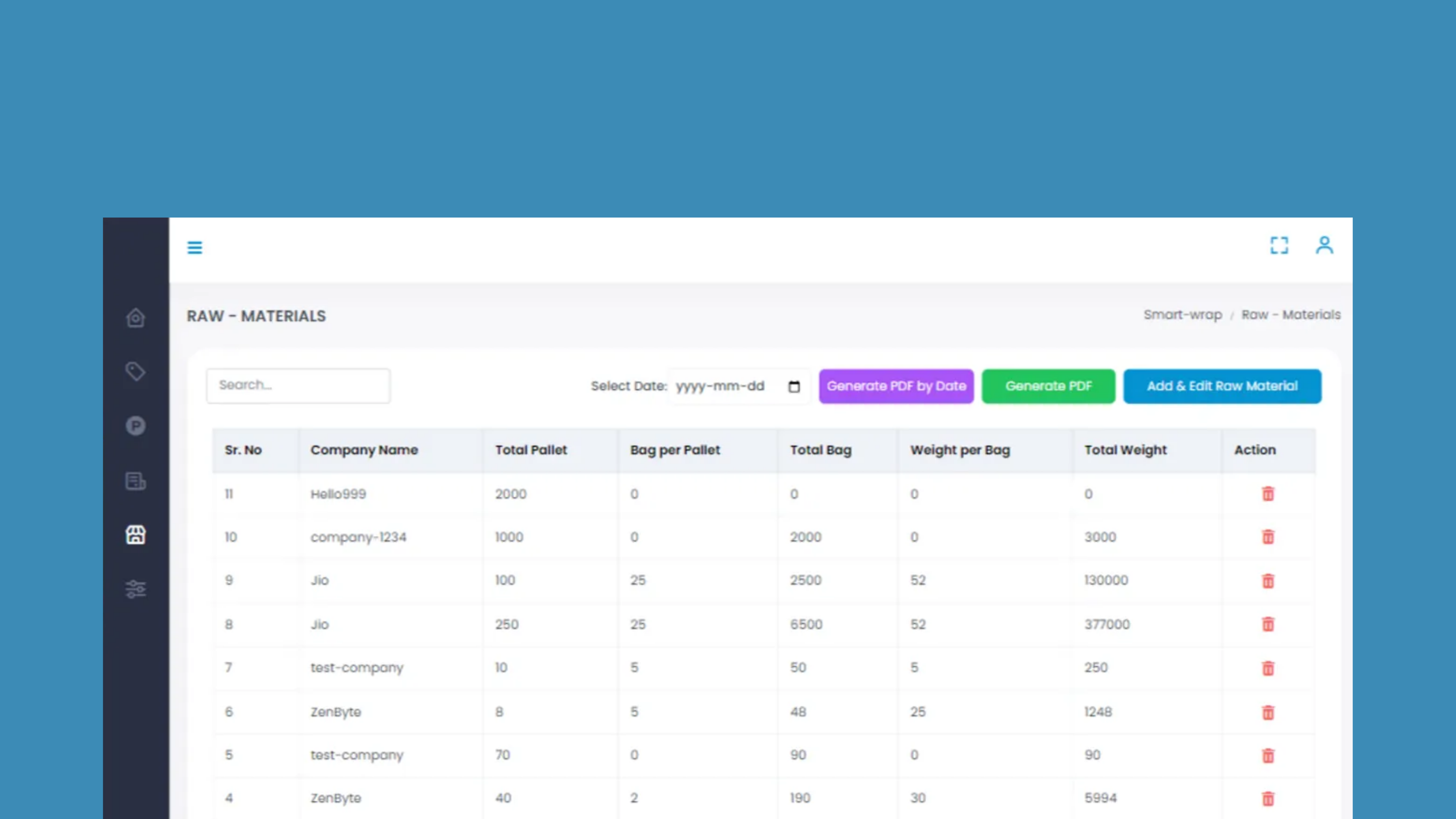Delete the company-1234 row

pyautogui.click(x=1268, y=537)
